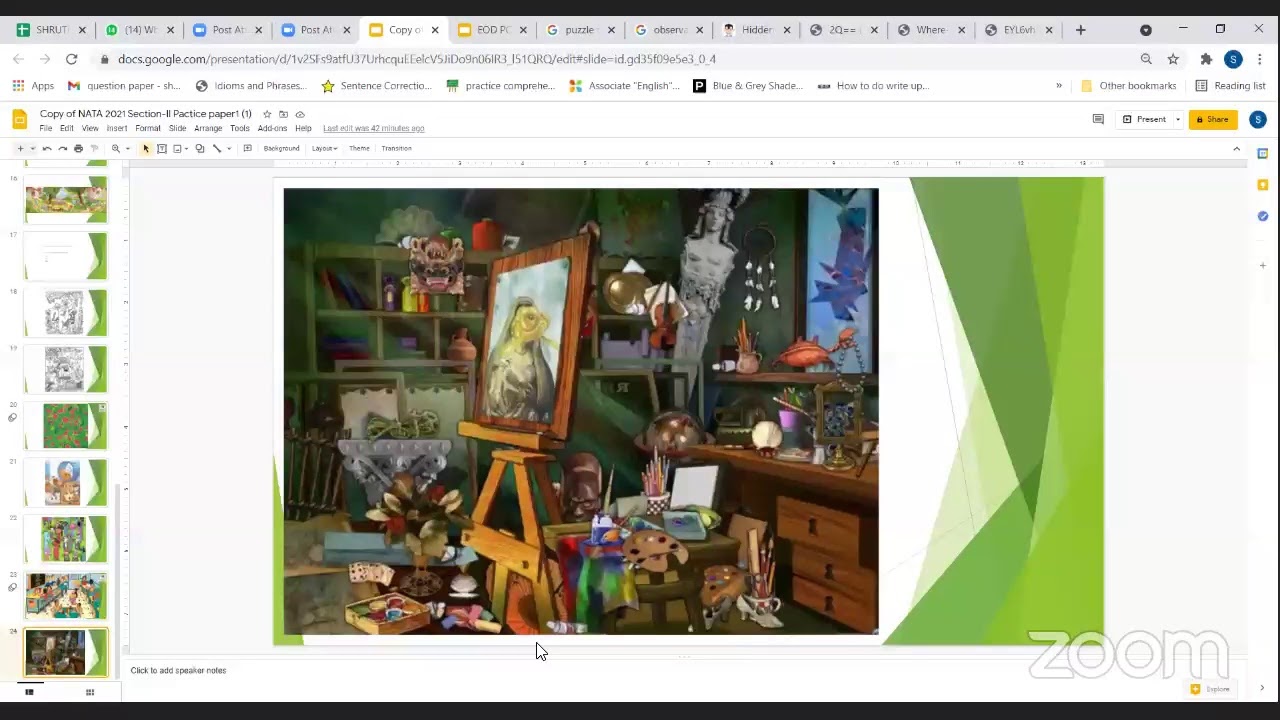The width and height of the screenshot is (1280, 720).
Task: Expand side panel chevron at bottom right
Action: [x=1262, y=688]
